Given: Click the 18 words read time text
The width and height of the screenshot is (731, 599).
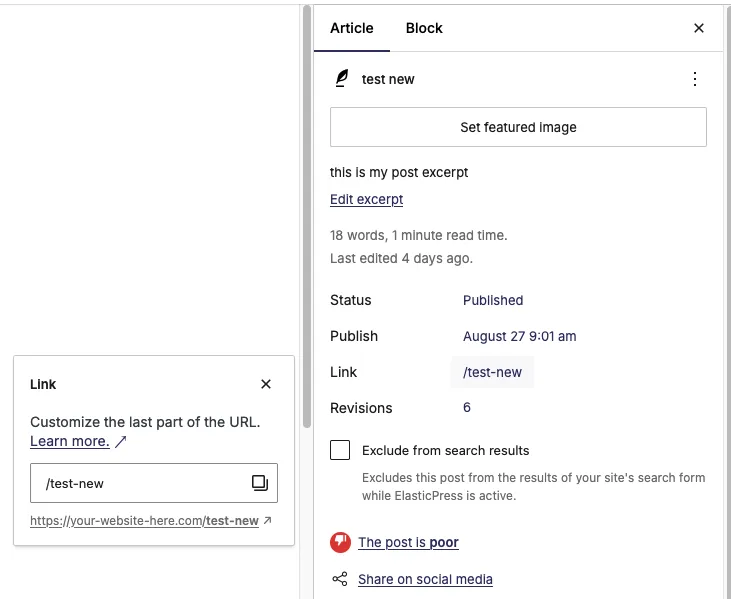Looking at the screenshot, I should pyautogui.click(x=419, y=235).
